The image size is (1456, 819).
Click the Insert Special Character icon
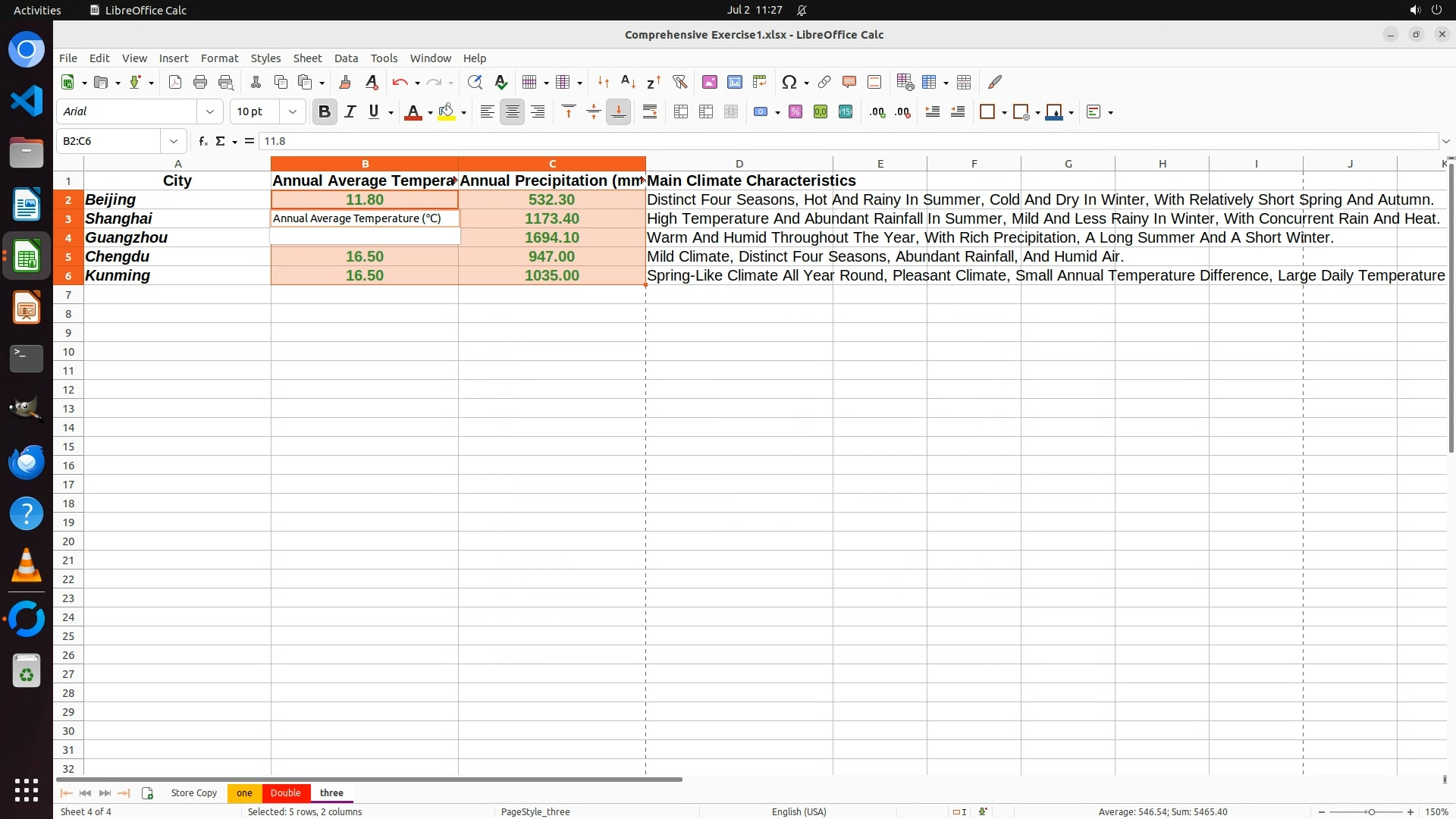point(789,82)
